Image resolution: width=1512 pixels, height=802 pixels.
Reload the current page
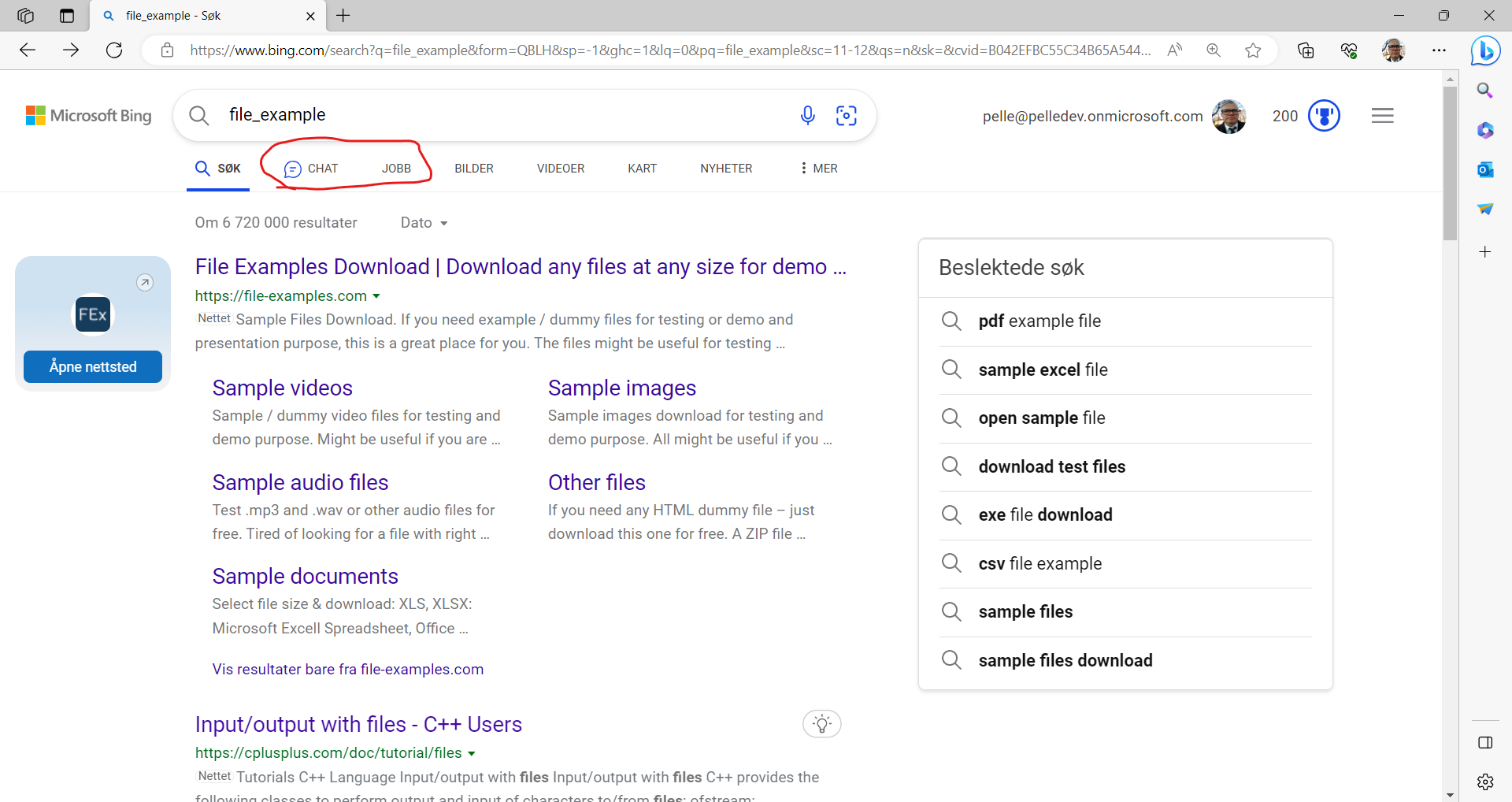click(x=114, y=50)
